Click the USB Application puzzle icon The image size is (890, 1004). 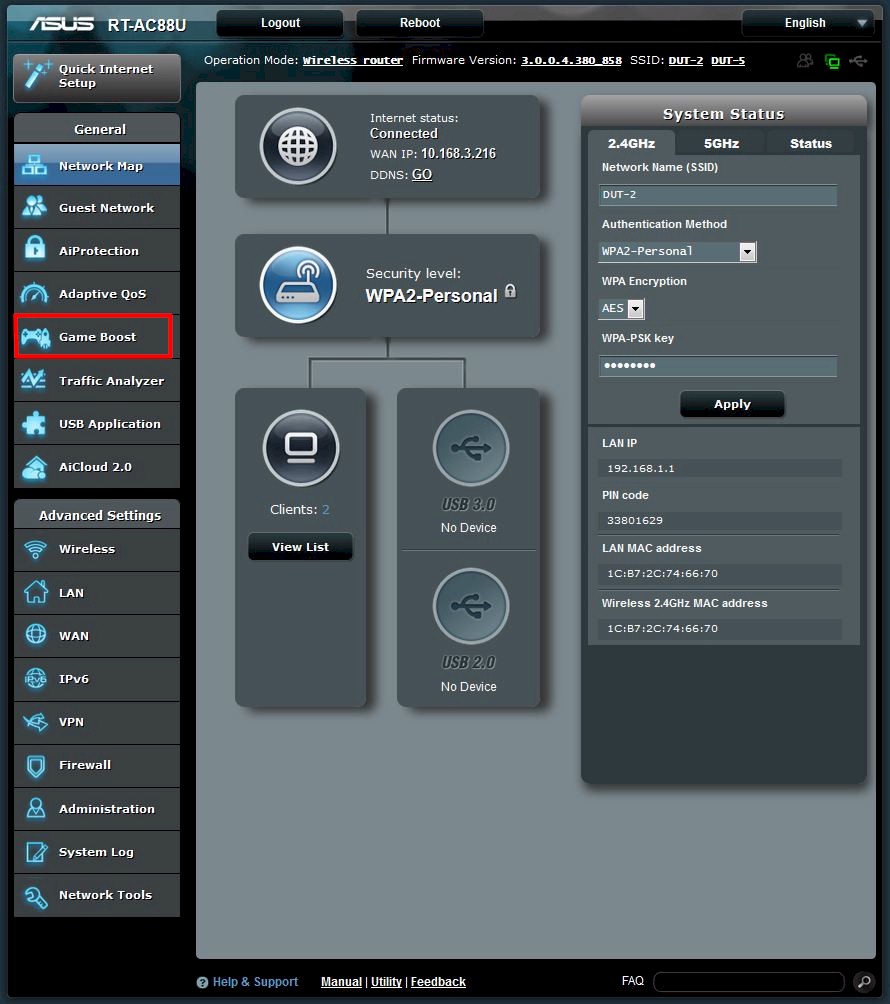coord(35,423)
